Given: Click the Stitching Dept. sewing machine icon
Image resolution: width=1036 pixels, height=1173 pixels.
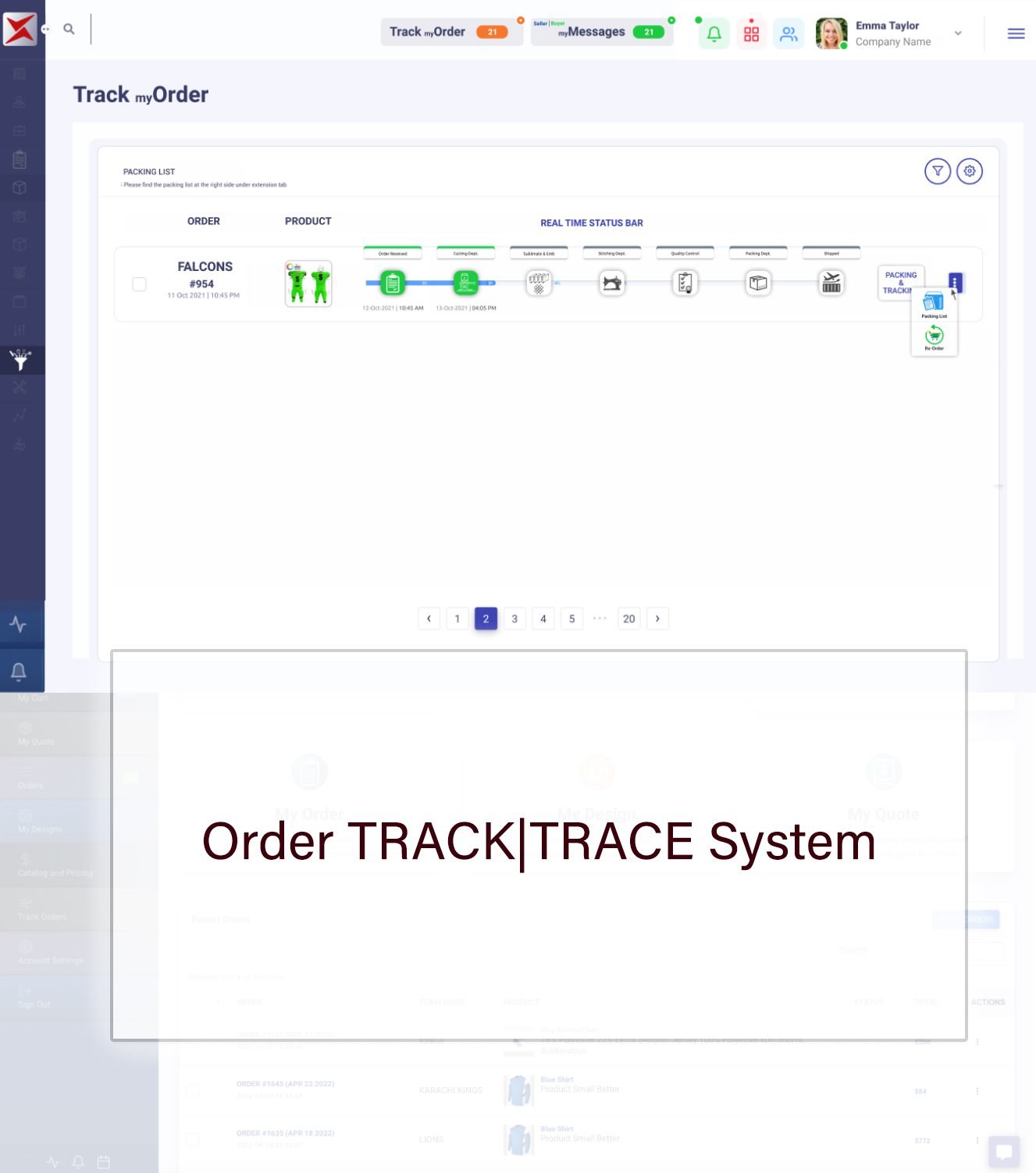Looking at the screenshot, I should 612,283.
